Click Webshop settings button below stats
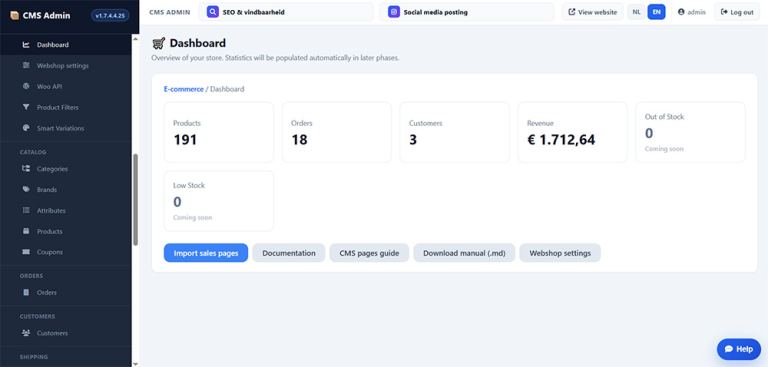 tap(560, 253)
